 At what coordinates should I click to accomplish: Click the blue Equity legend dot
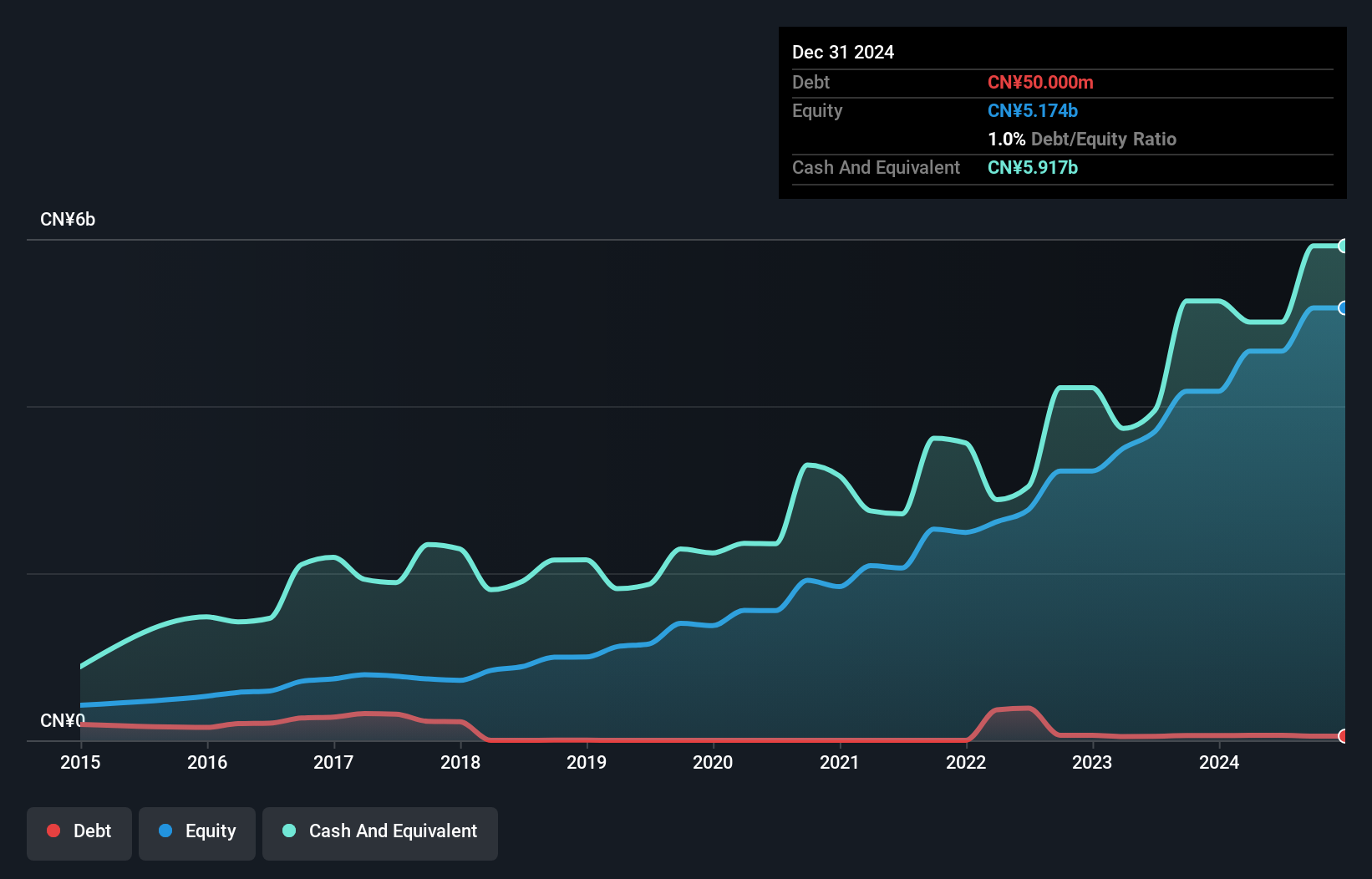[x=165, y=831]
